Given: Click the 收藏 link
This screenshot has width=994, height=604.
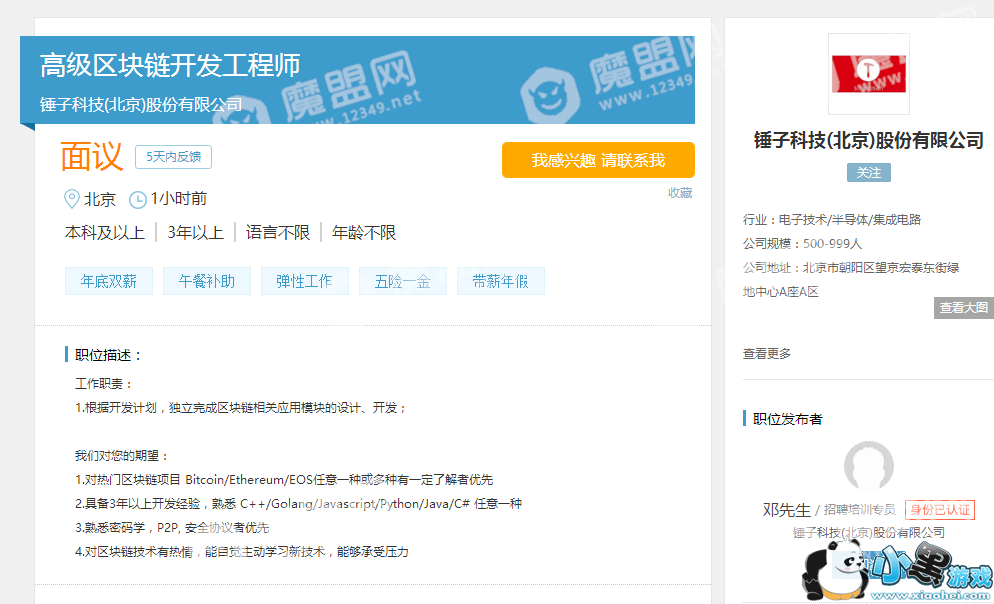Looking at the screenshot, I should 680,193.
